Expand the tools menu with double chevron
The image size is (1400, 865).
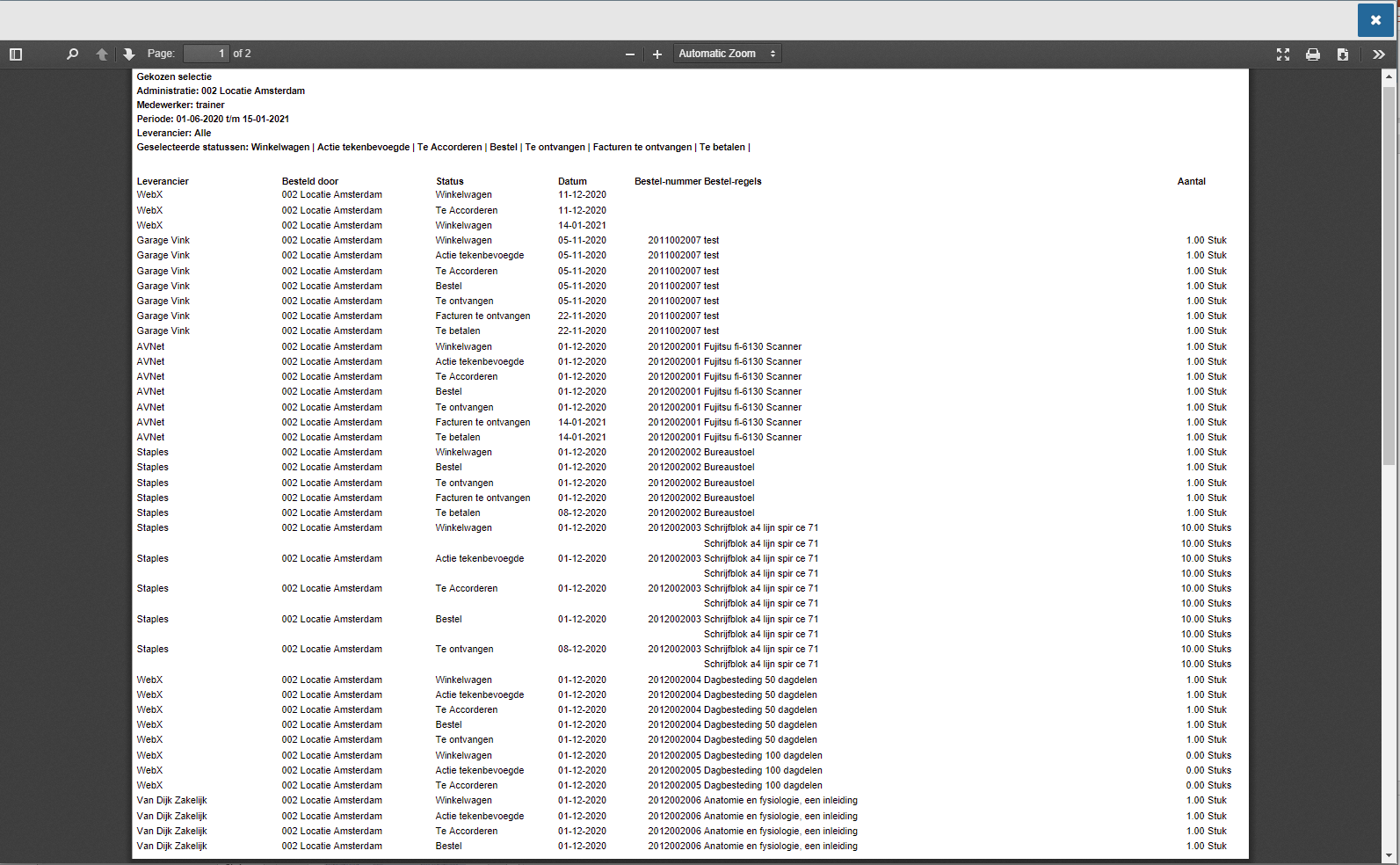coord(1379,55)
